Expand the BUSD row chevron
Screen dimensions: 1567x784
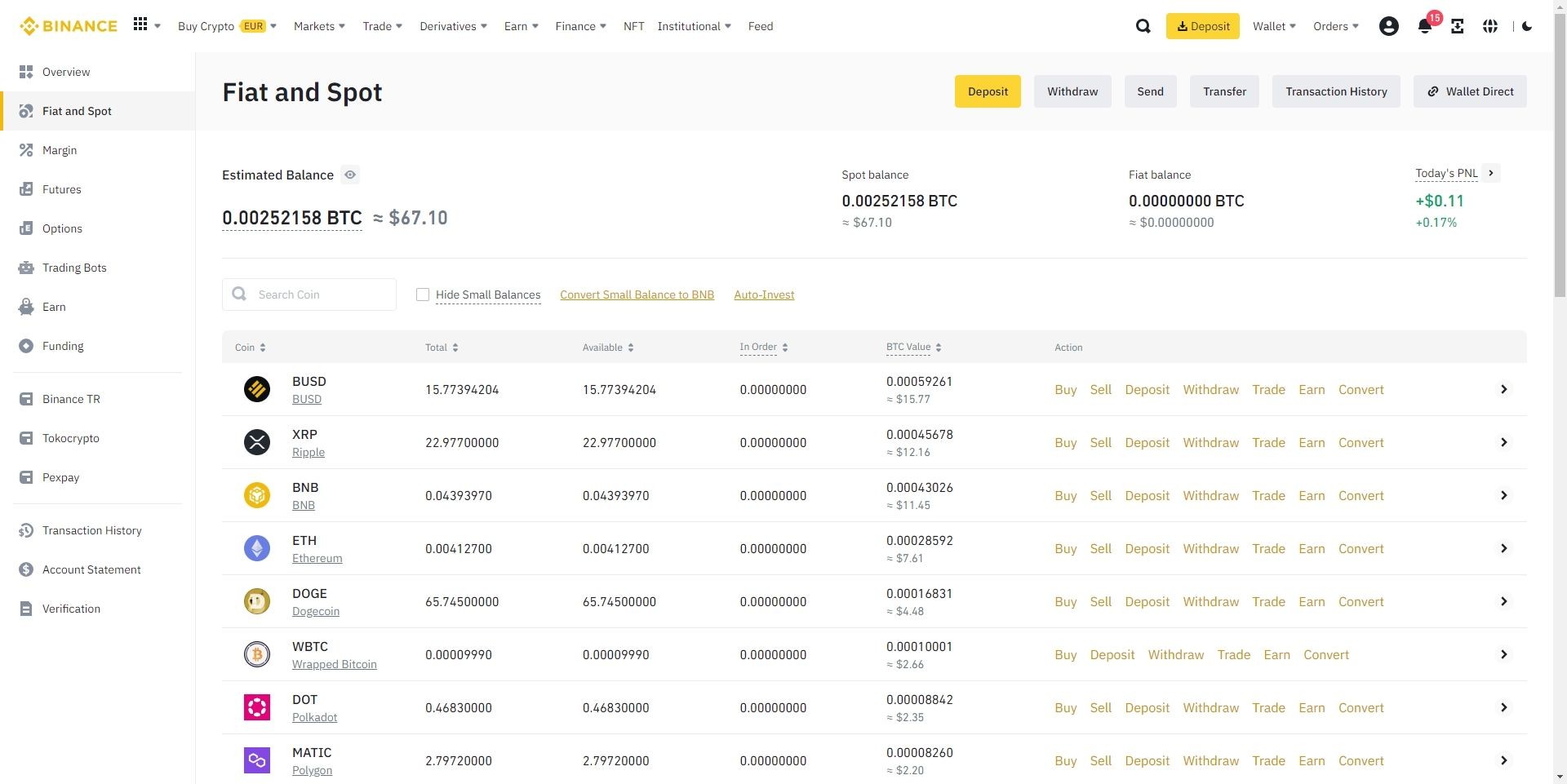coord(1503,389)
